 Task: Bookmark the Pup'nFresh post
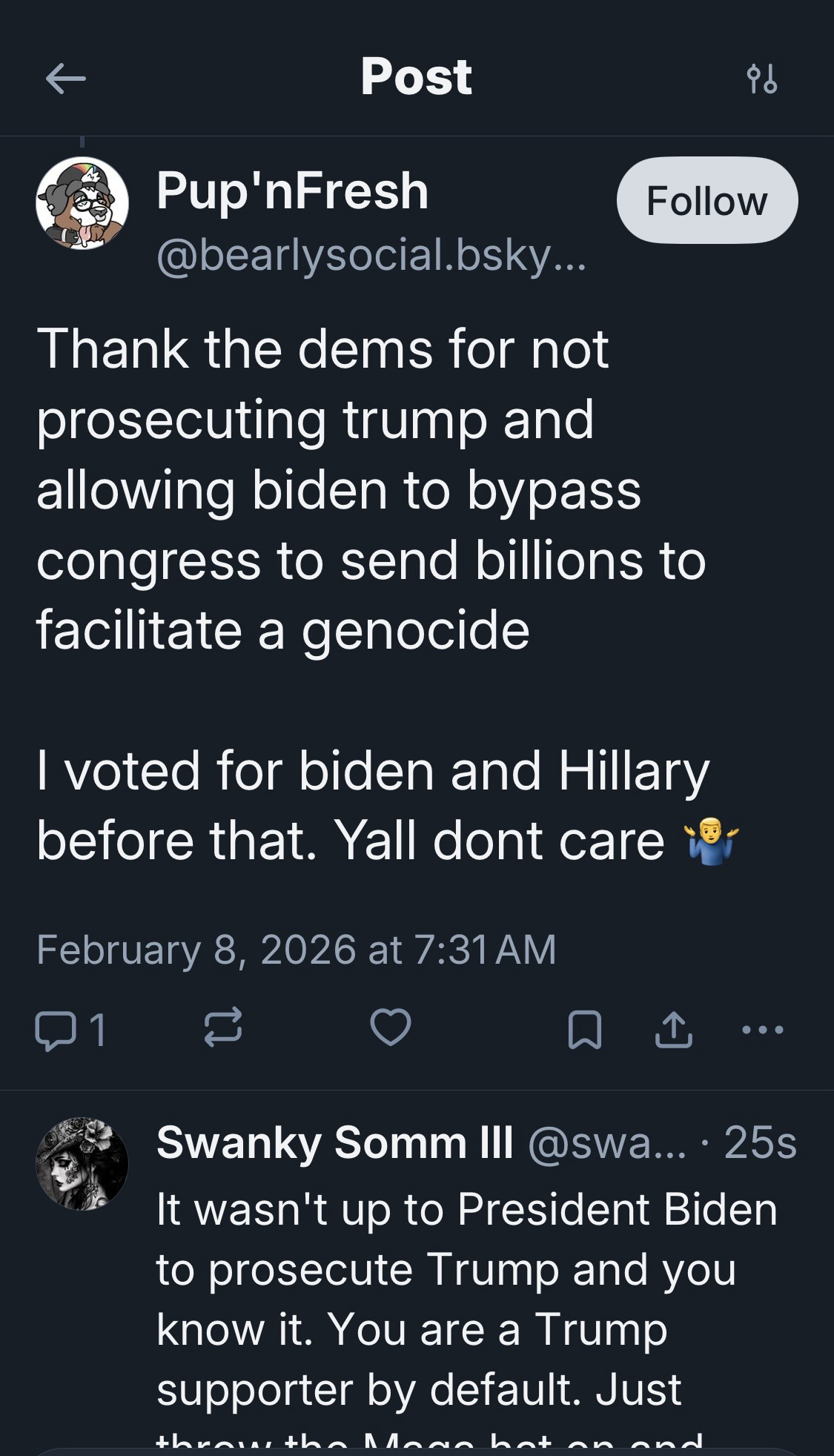pyautogui.click(x=584, y=1030)
